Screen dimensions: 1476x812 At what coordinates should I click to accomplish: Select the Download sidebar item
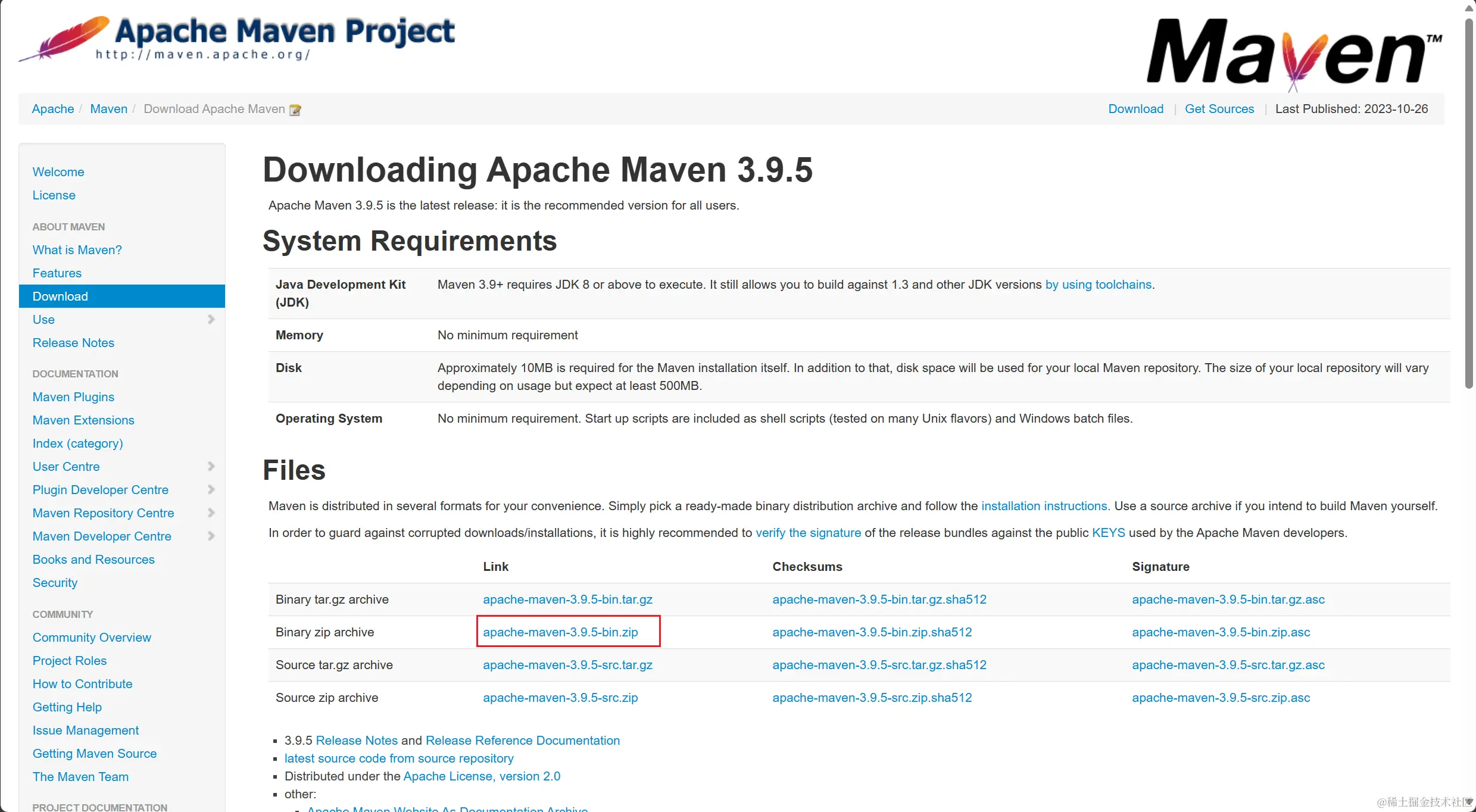coord(60,296)
